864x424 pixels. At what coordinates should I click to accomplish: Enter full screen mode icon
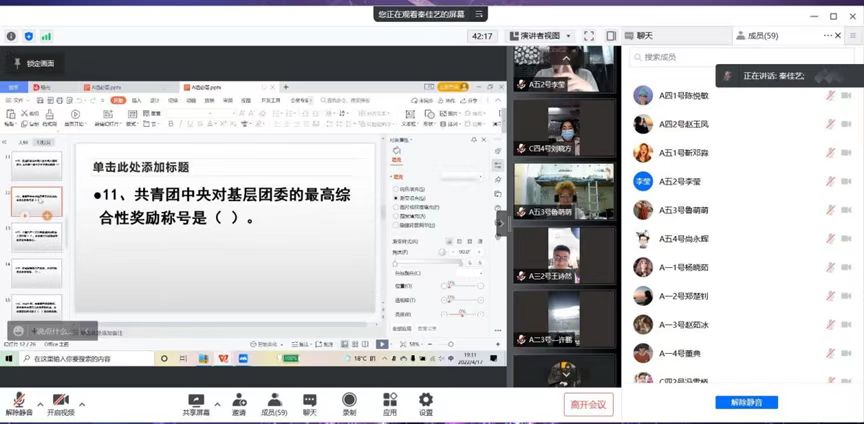click(x=589, y=36)
